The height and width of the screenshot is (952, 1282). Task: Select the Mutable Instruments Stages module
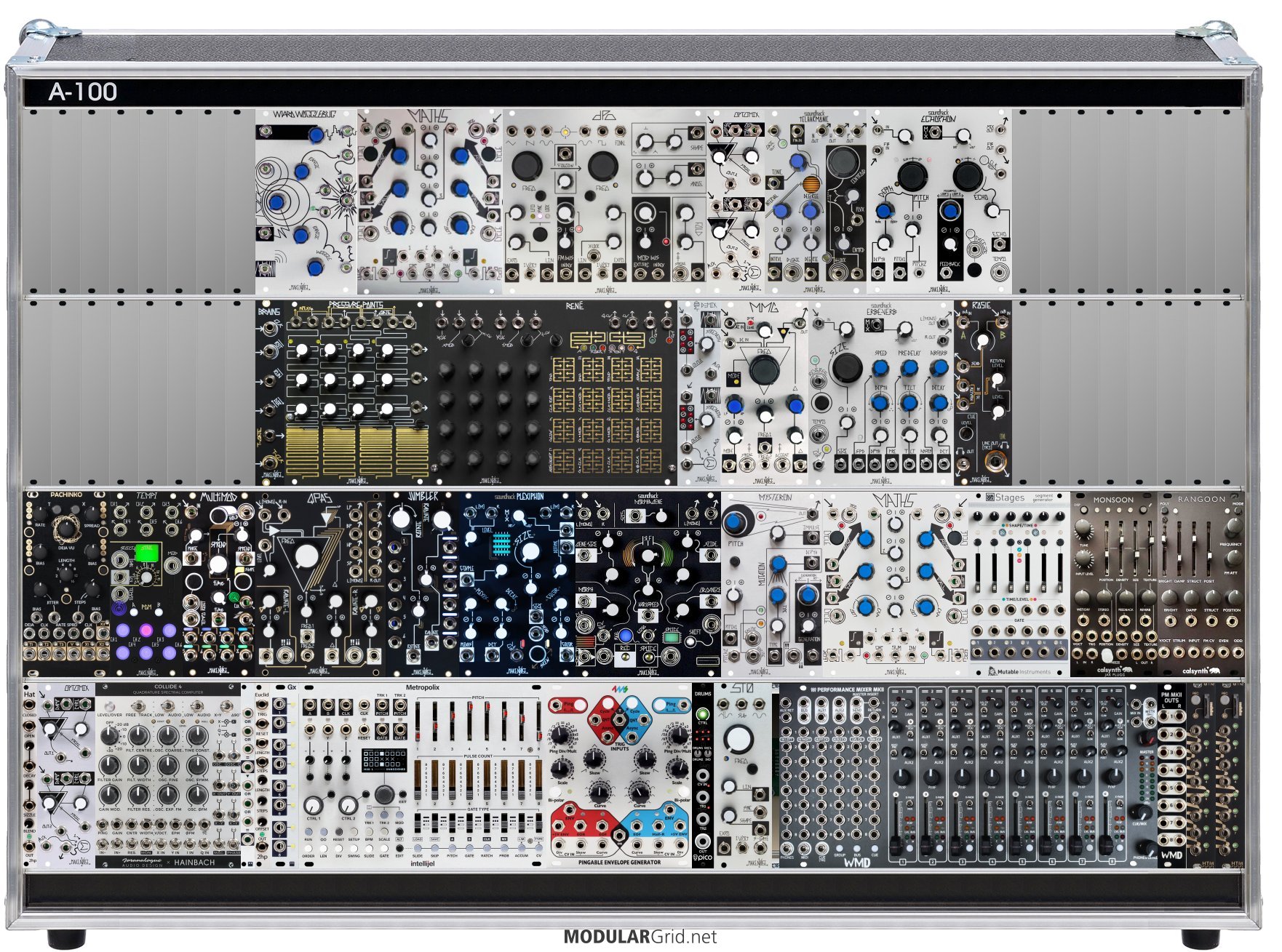click(x=1019, y=584)
